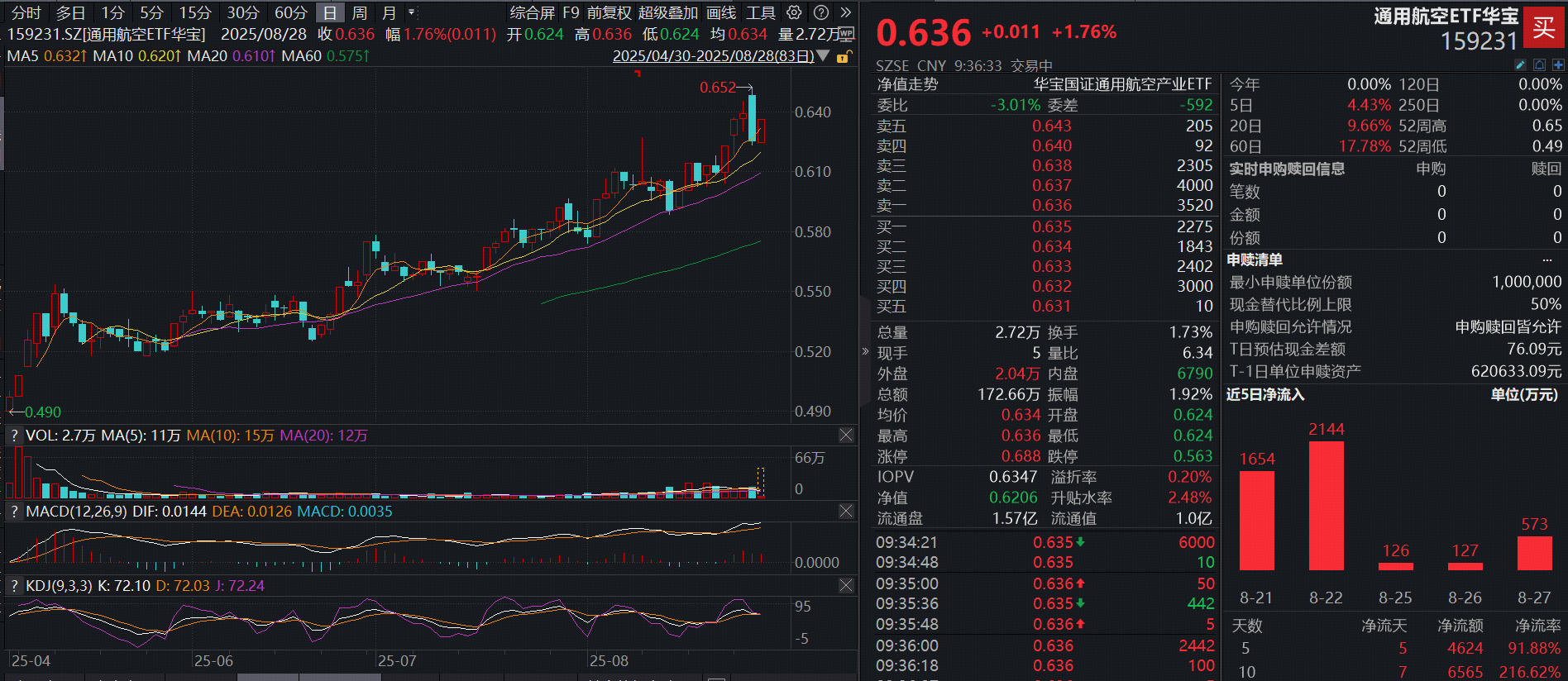
Task: Close the VOL indicator panel
Action: (845, 435)
